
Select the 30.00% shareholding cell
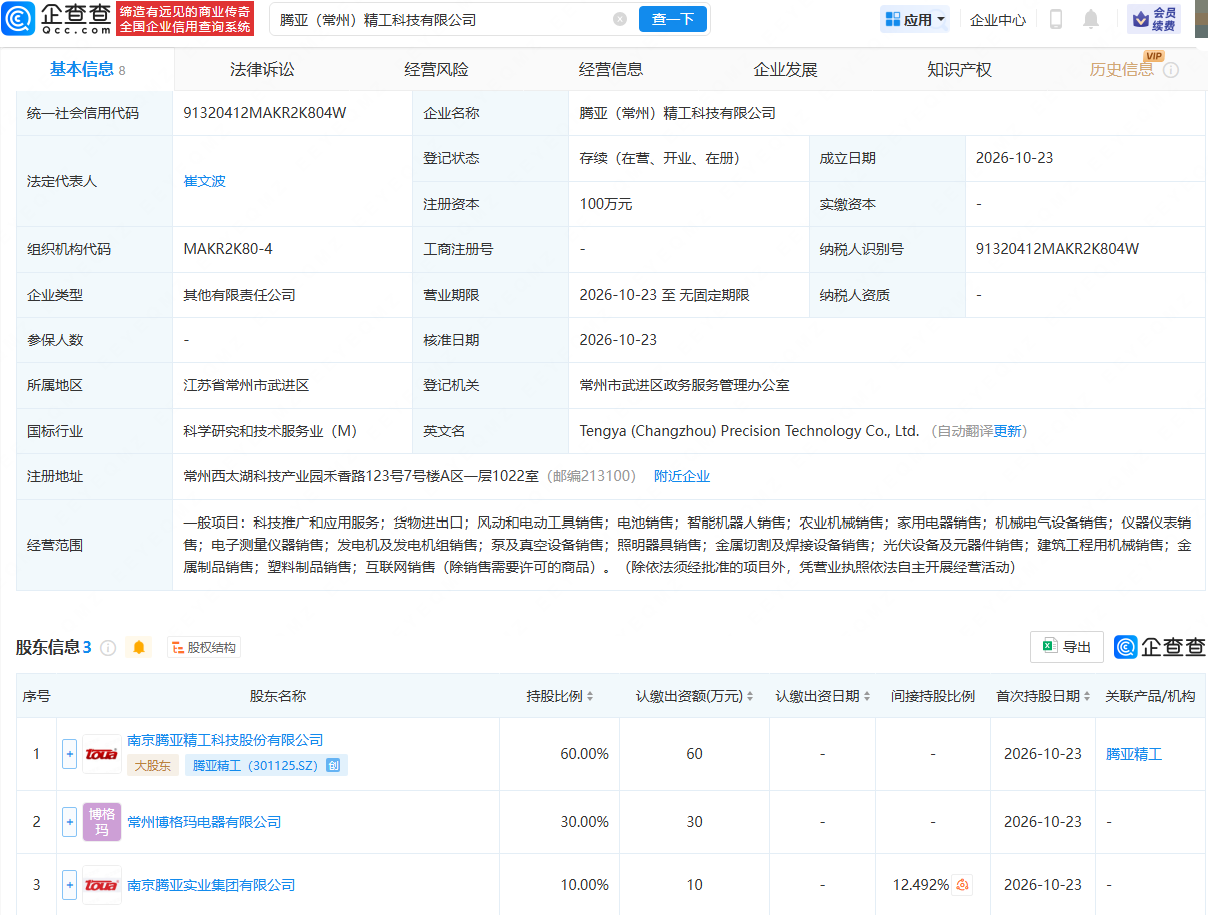(584, 822)
